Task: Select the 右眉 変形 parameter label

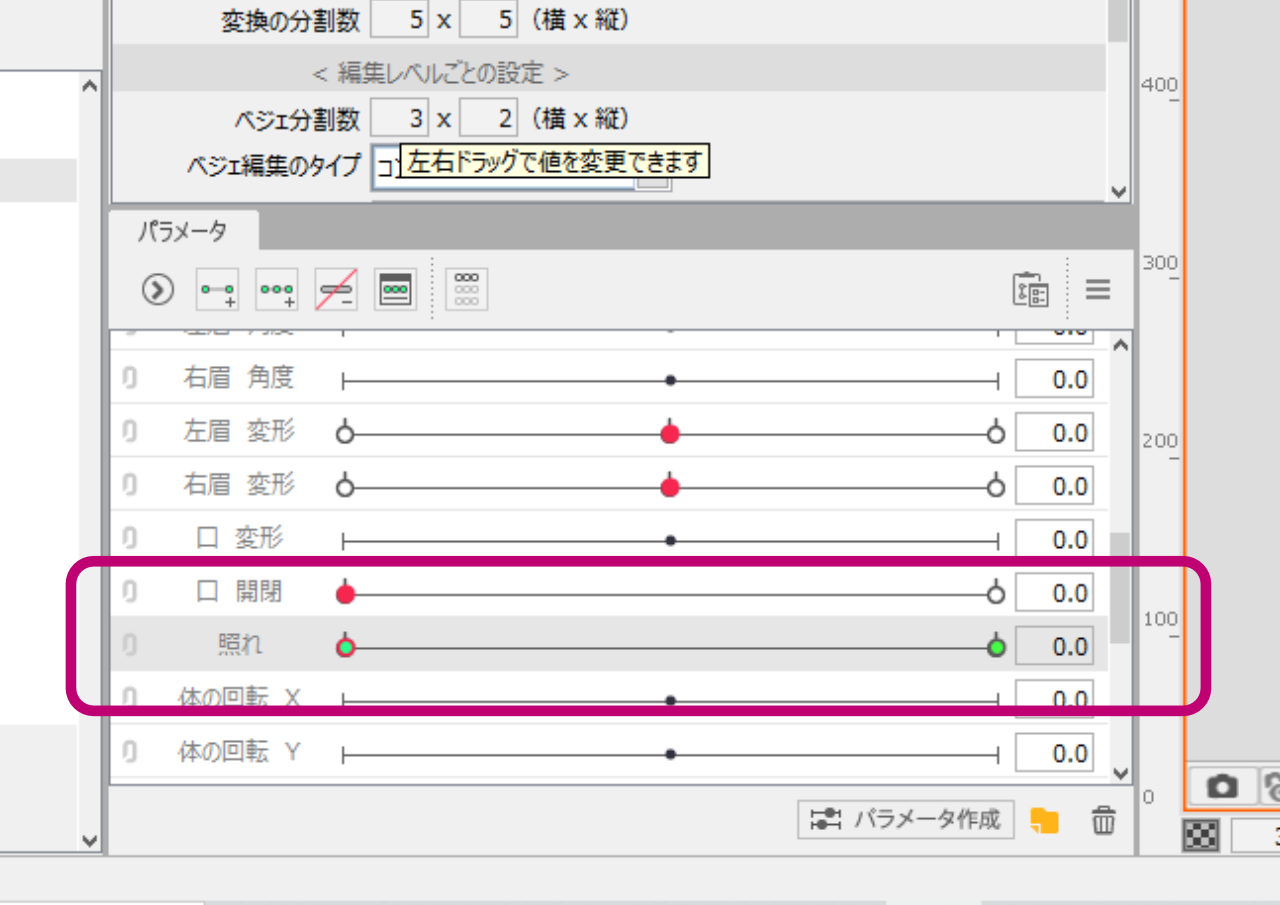Action: point(239,485)
